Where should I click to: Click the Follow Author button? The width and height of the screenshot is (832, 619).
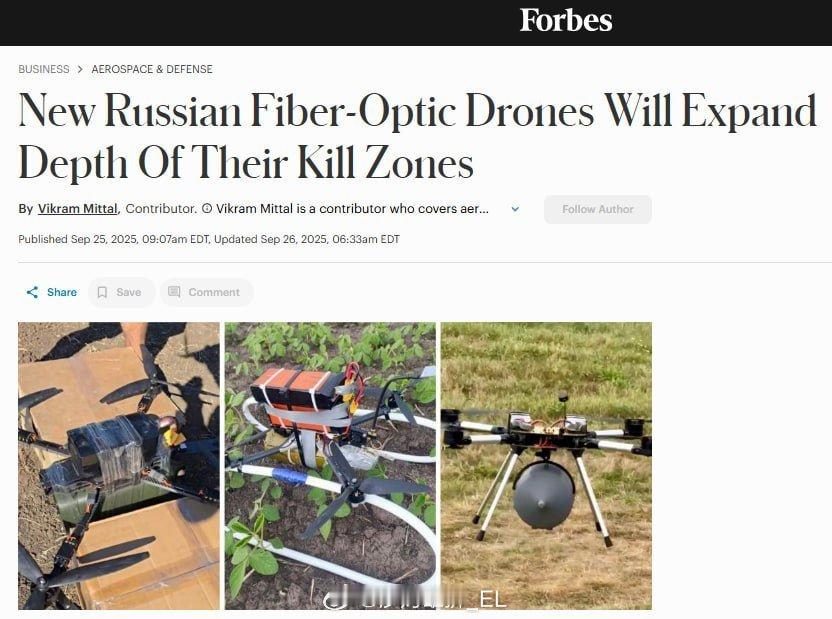[598, 210]
